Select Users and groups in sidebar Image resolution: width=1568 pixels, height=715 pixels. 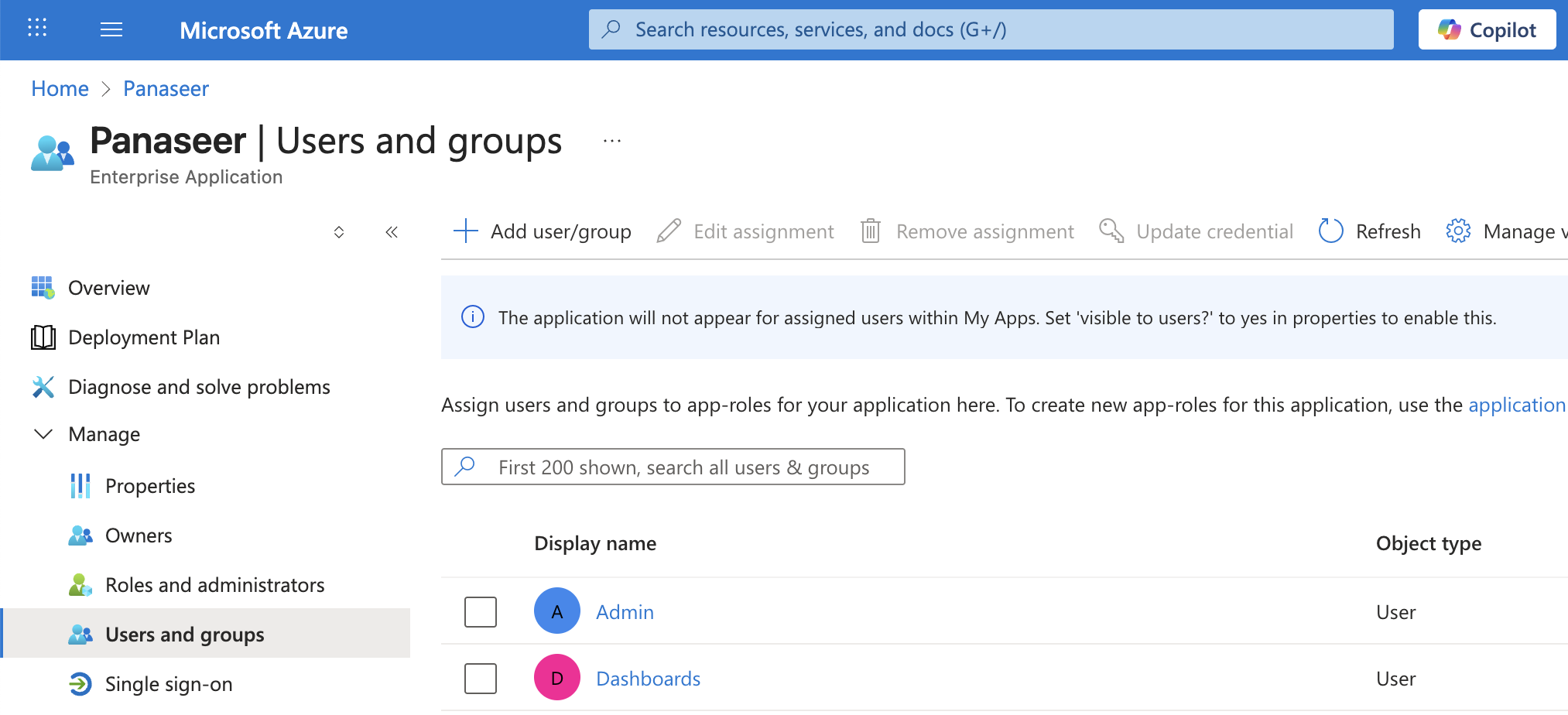coord(205,633)
